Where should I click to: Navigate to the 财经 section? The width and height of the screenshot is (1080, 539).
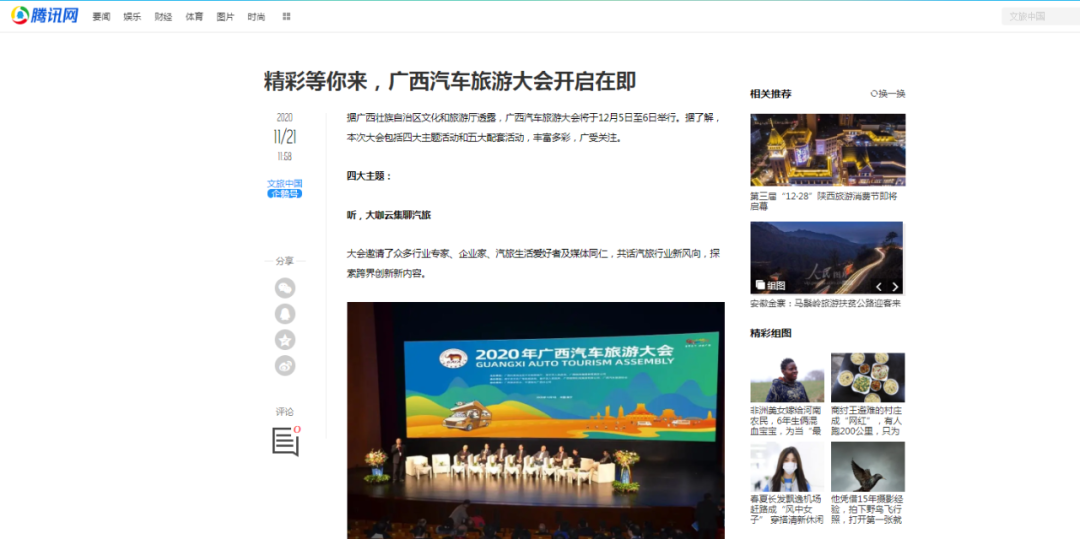click(163, 17)
